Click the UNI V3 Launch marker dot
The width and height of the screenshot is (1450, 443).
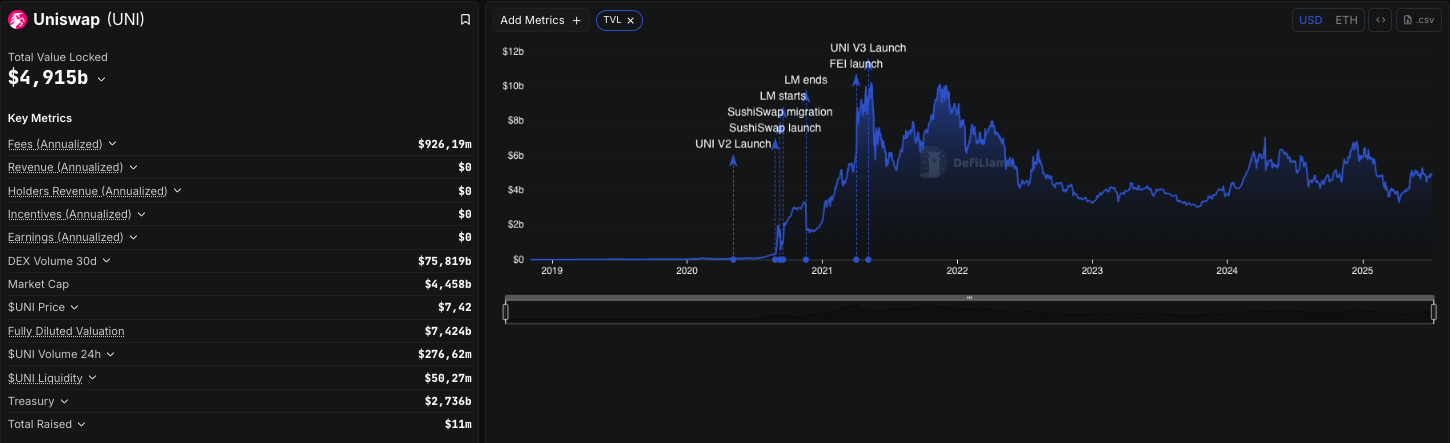[x=868, y=260]
